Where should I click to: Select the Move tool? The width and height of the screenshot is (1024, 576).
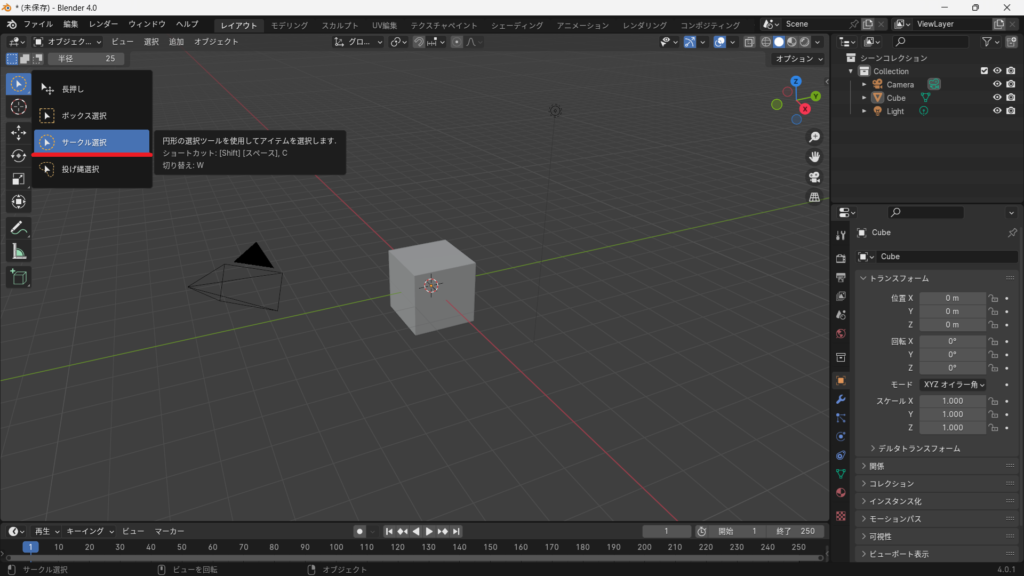pyautogui.click(x=18, y=133)
